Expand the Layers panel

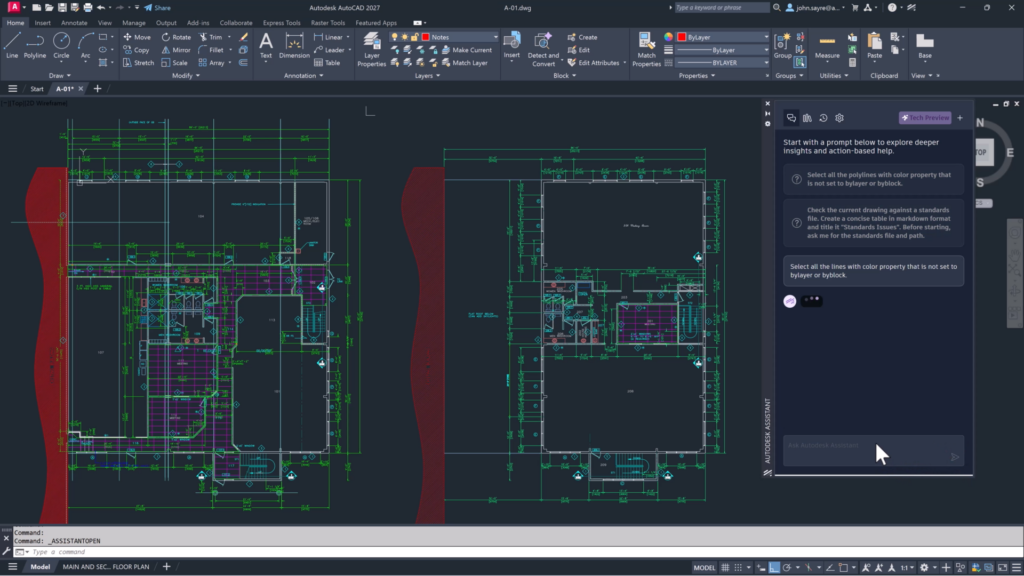point(427,76)
